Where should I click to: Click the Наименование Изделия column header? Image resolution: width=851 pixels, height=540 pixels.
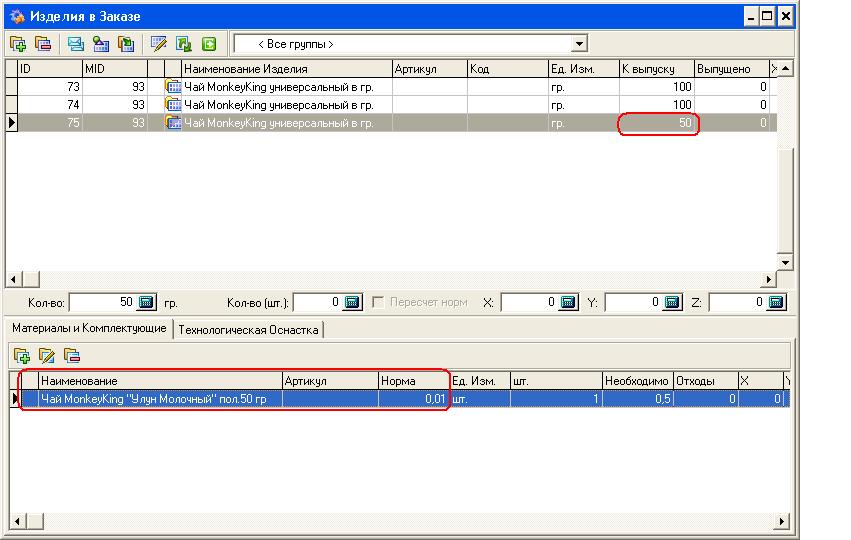[x=244, y=69]
